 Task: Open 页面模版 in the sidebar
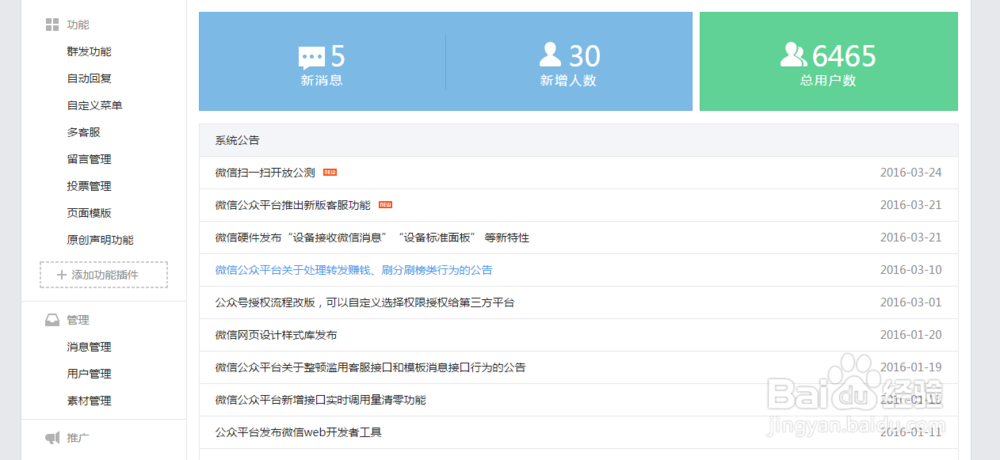[x=89, y=213]
